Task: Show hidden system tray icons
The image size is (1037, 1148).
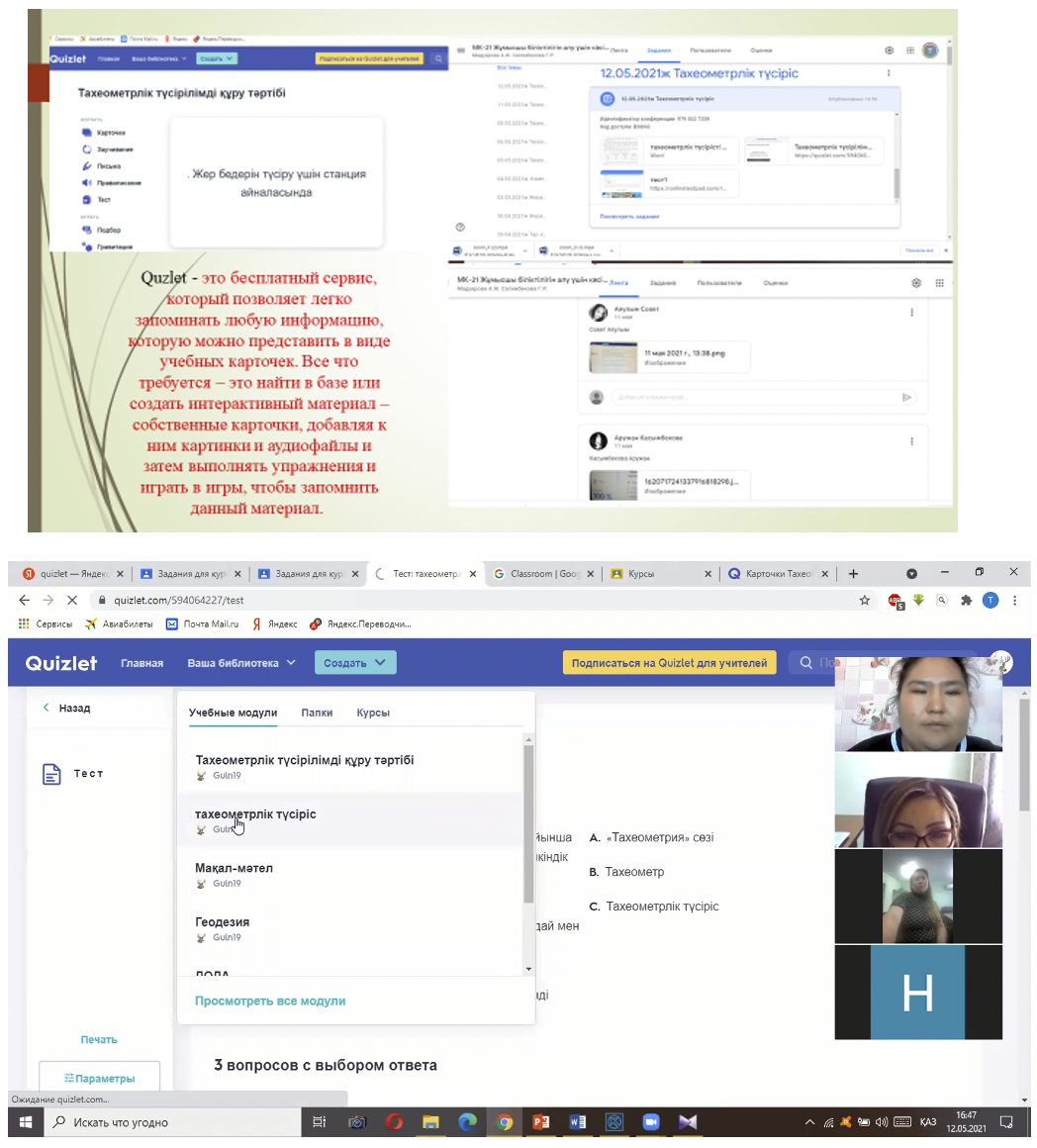Action: [x=809, y=1121]
